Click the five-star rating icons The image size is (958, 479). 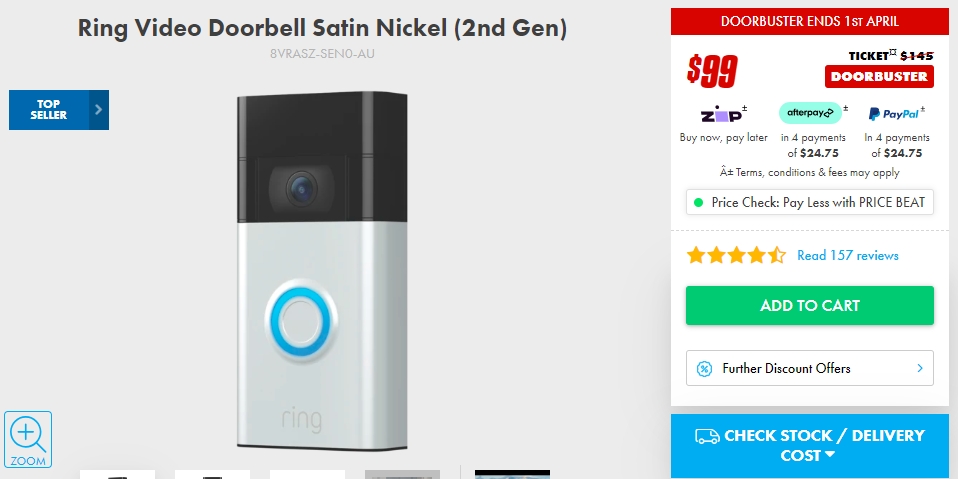pos(736,255)
